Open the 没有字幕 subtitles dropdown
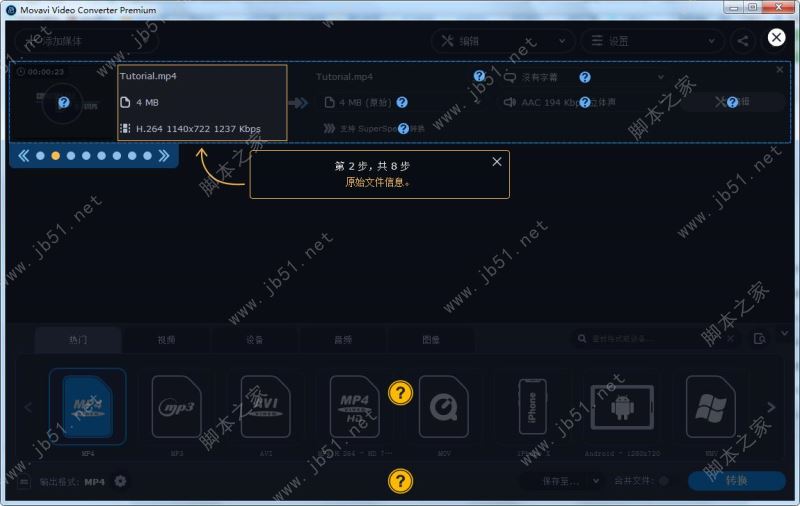 584,77
